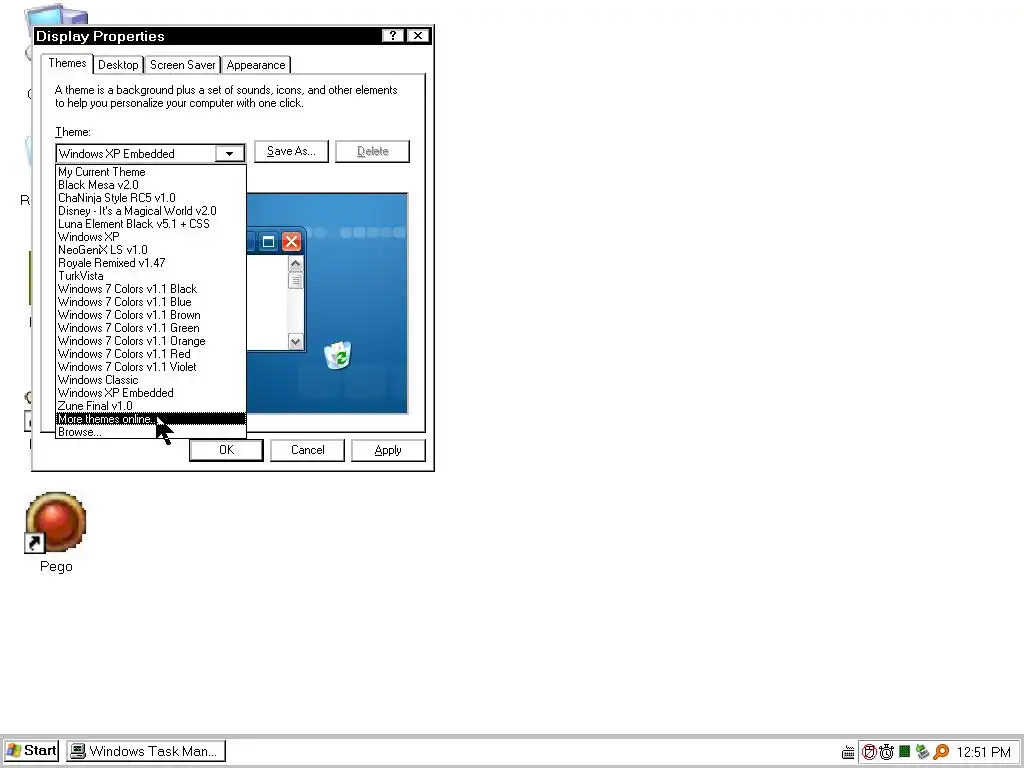This screenshot has width=1024, height=768.
Task: Select Black Mesa v2.0 theme
Action: pos(151,185)
